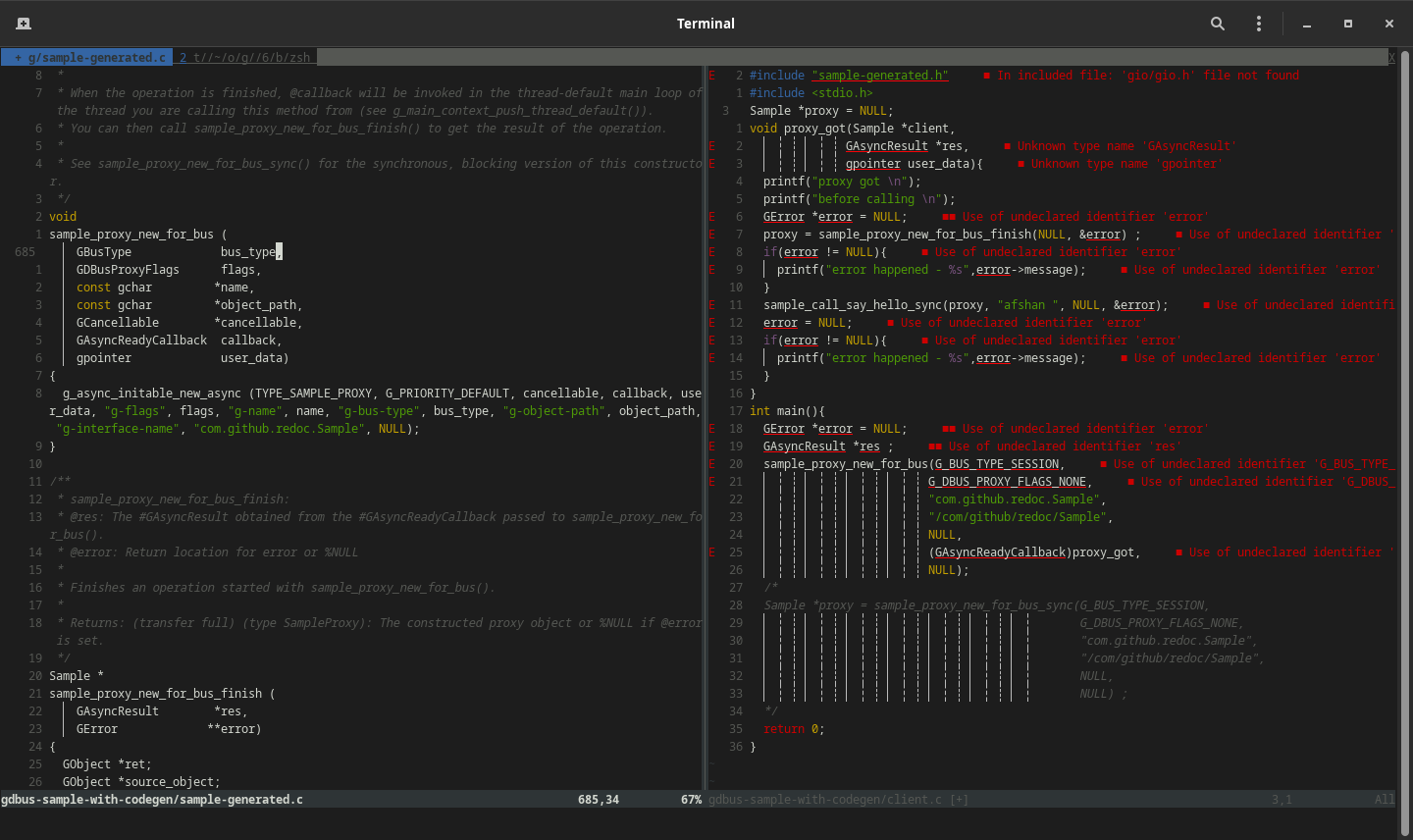The width and height of the screenshot is (1413, 840).
Task: Click the error sign on '(GAsyncReadyCallback)proxy_got,' line
Action: click(x=712, y=552)
